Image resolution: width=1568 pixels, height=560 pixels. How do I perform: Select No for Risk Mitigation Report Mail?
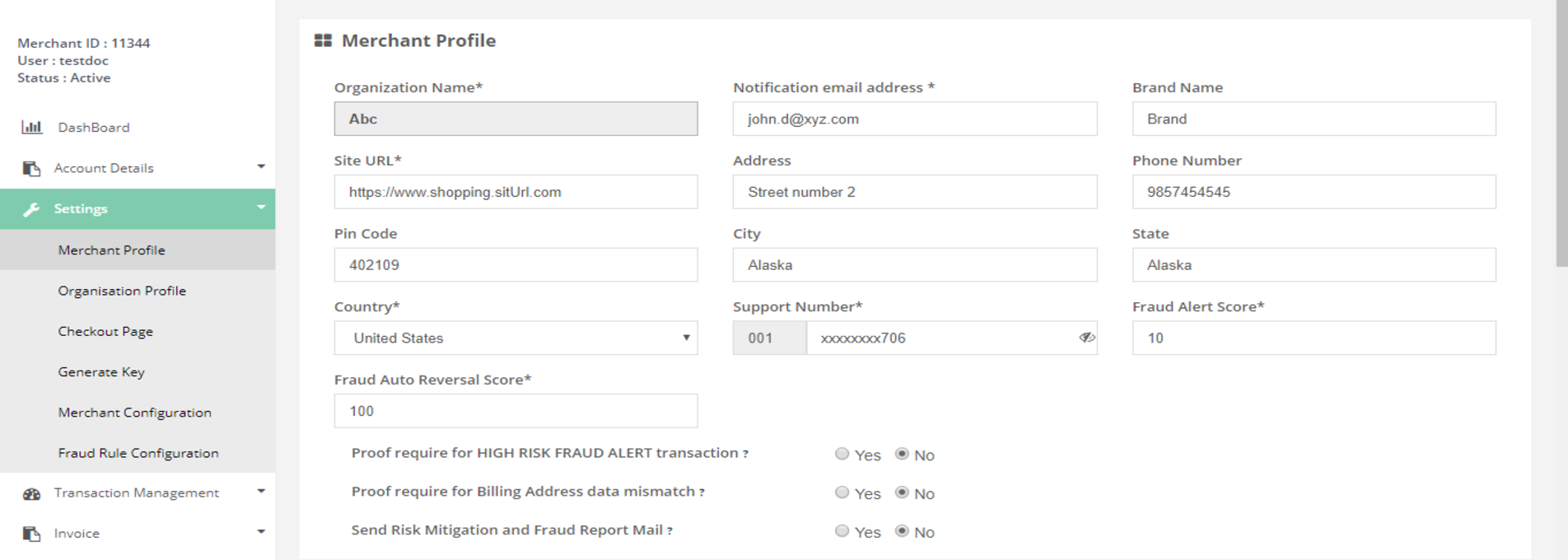coord(902,531)
